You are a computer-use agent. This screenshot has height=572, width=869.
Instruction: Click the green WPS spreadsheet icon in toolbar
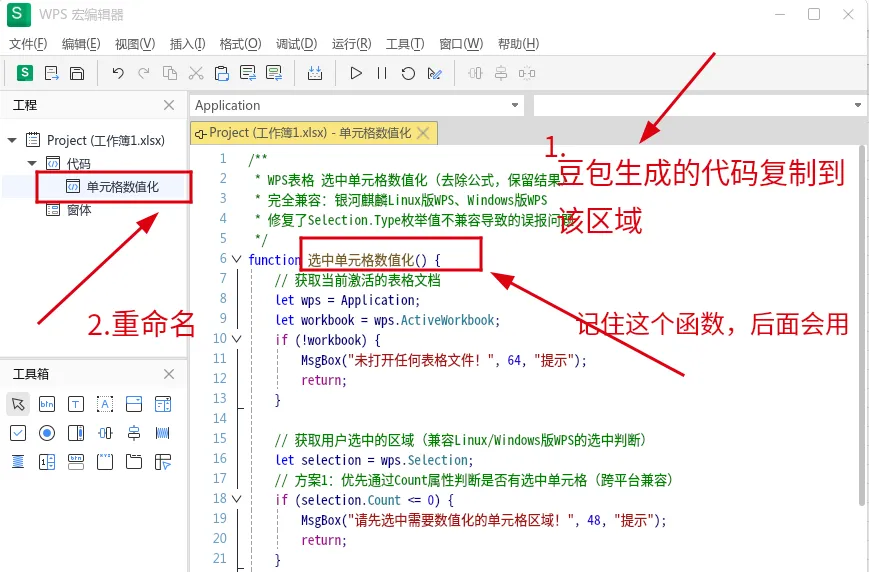pos(24,73)
